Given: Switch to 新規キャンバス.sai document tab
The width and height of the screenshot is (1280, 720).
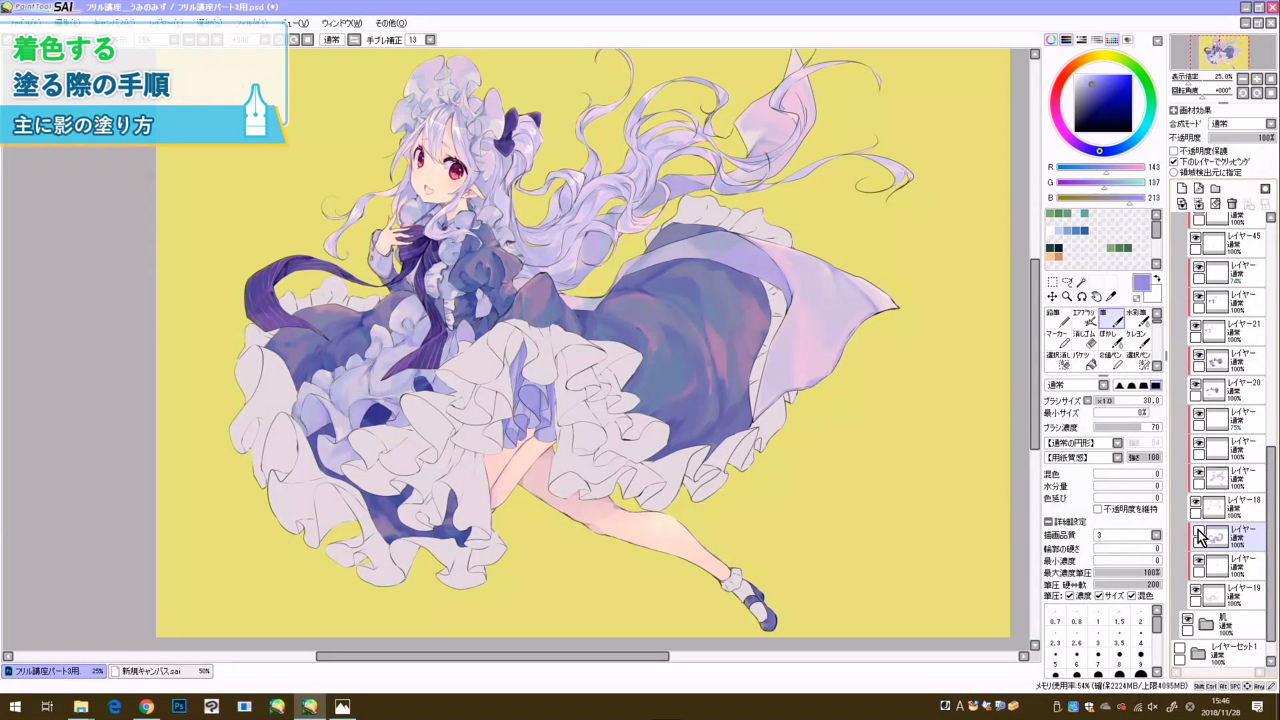Looking at the screenshot, I should [161, 671].
